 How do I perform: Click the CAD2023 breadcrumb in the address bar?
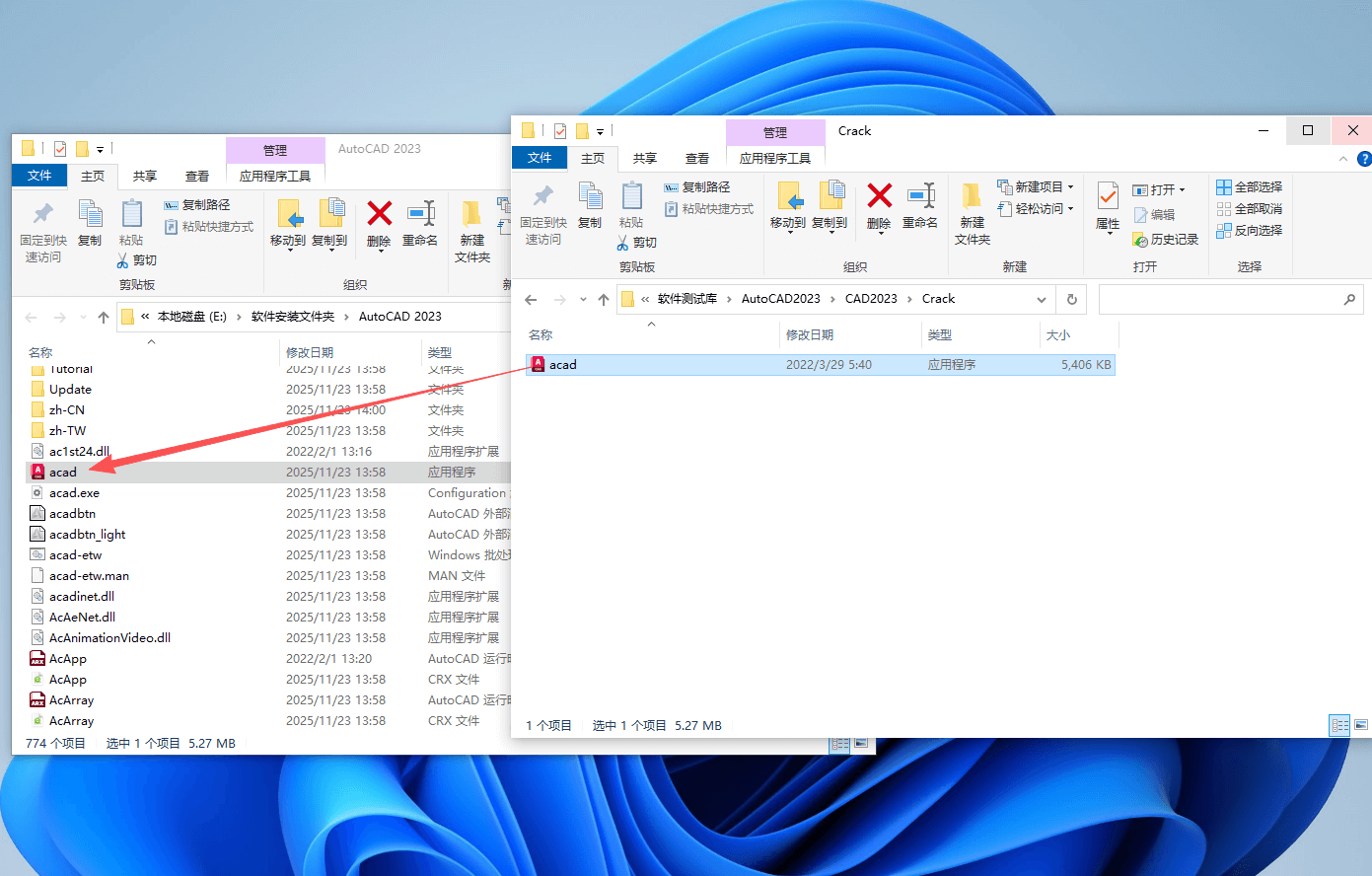[871, 298]
